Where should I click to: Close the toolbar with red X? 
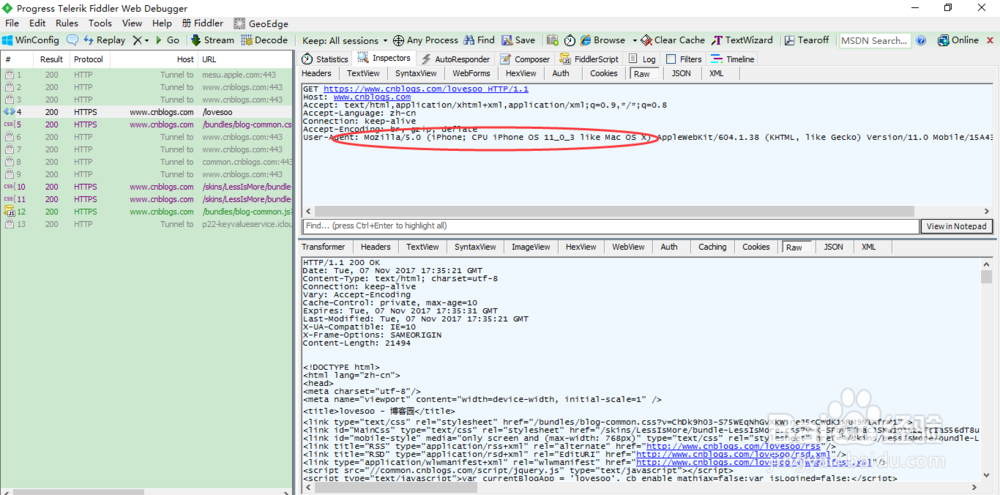[992, 40]
